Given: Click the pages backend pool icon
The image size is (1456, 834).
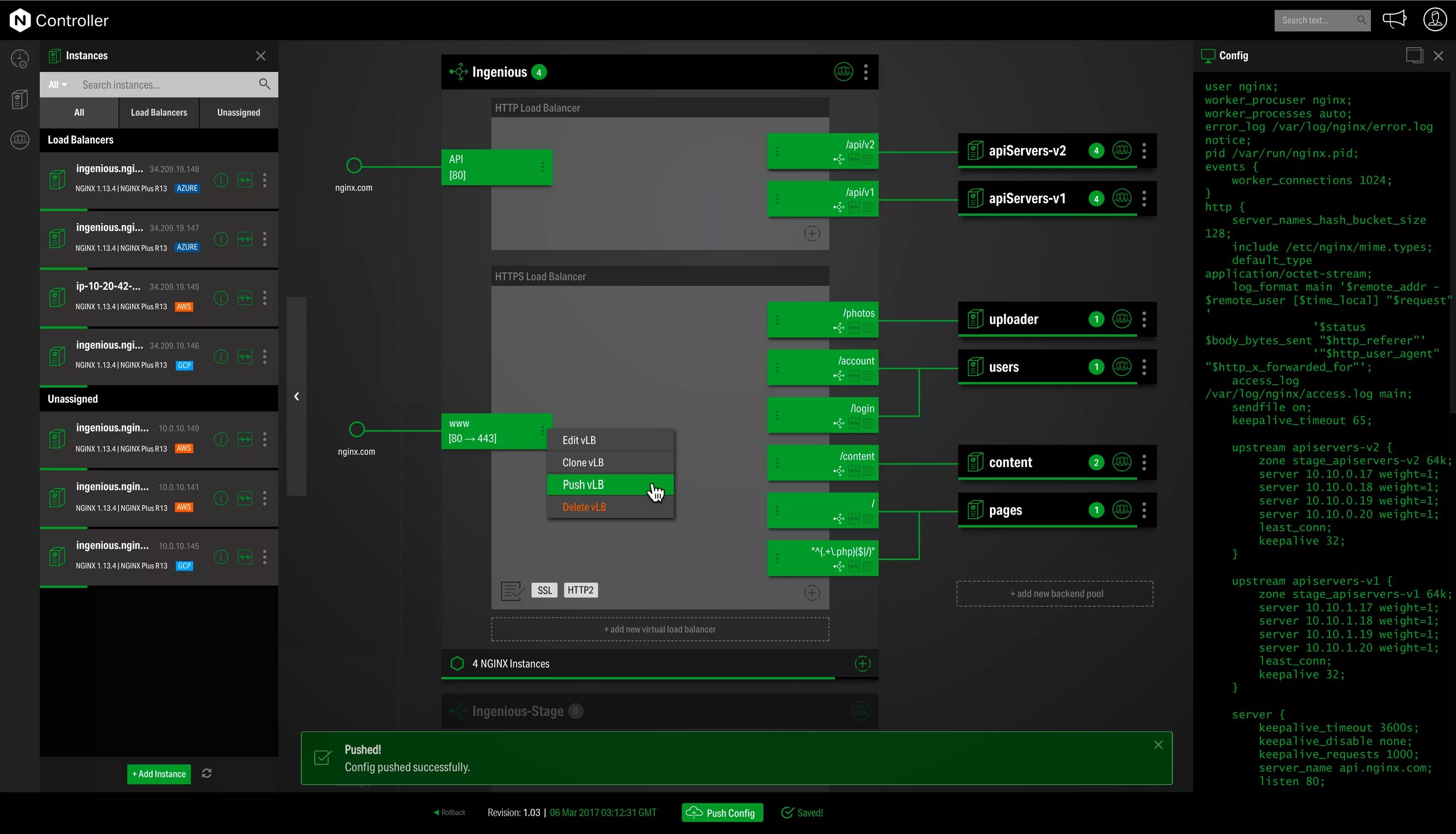Looking at the screenshot, I should [975, 510].
